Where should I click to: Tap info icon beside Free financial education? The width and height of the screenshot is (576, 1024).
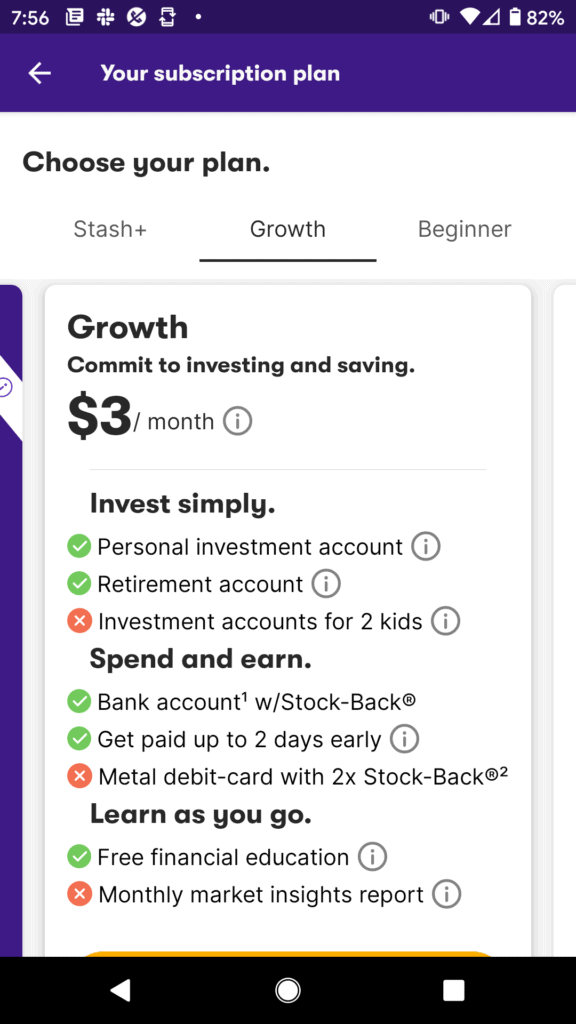click(x=371, y=856)
